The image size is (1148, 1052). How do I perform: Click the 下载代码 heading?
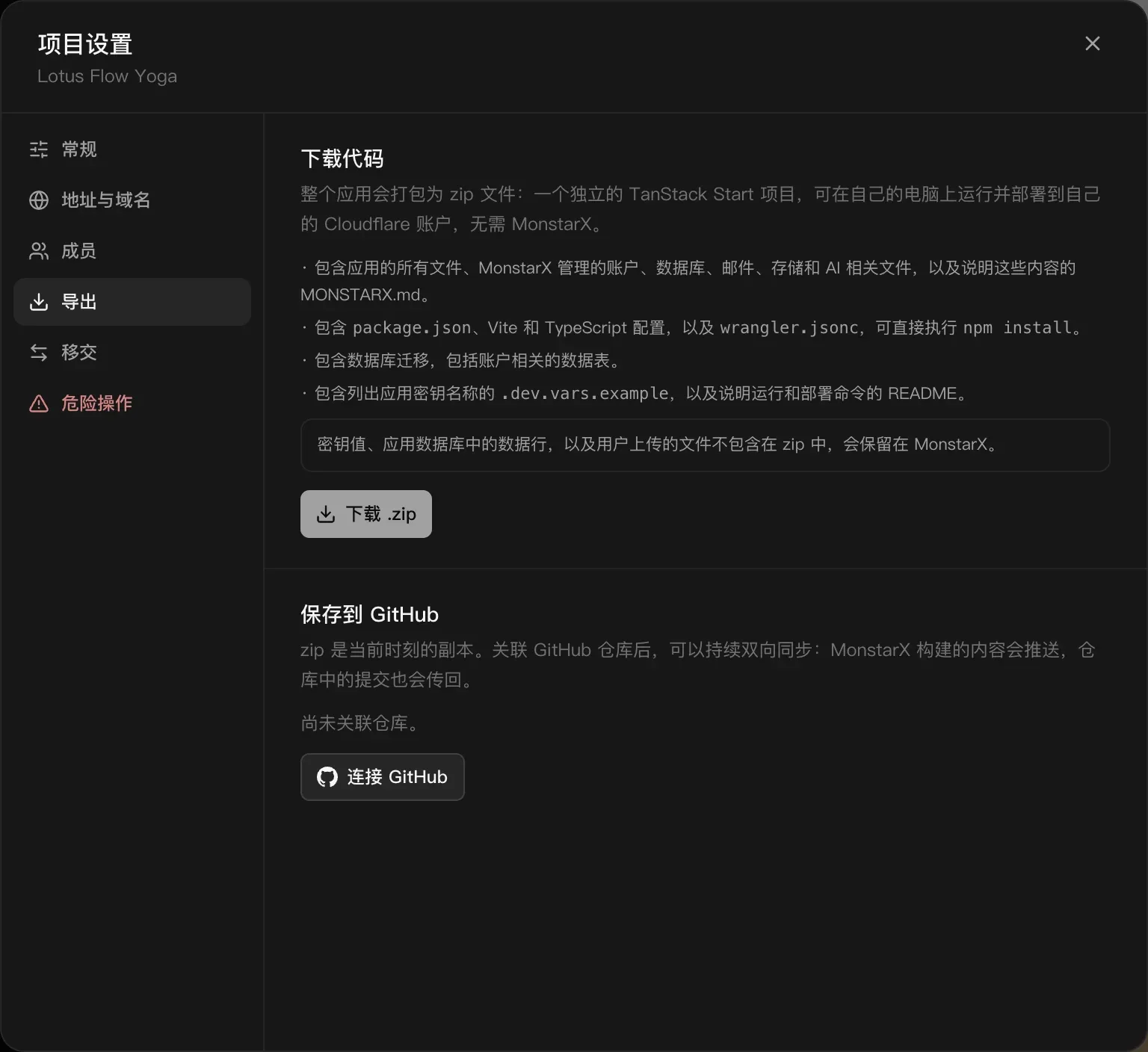342,158
